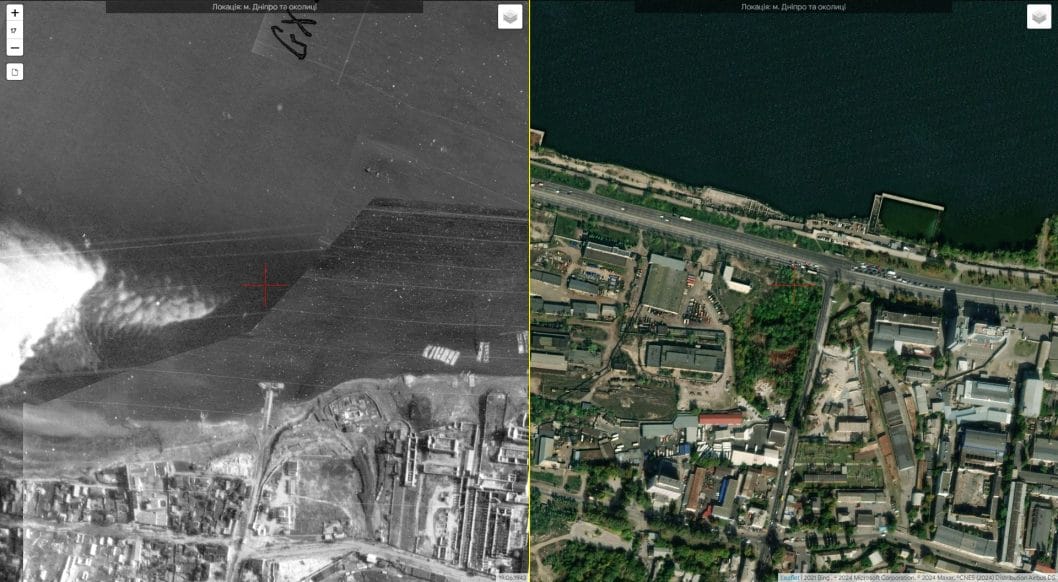This screenshot has height=582, width=1058.
Task: Click the red crosshair on the old photo
Action: click(x=265, y=286)
